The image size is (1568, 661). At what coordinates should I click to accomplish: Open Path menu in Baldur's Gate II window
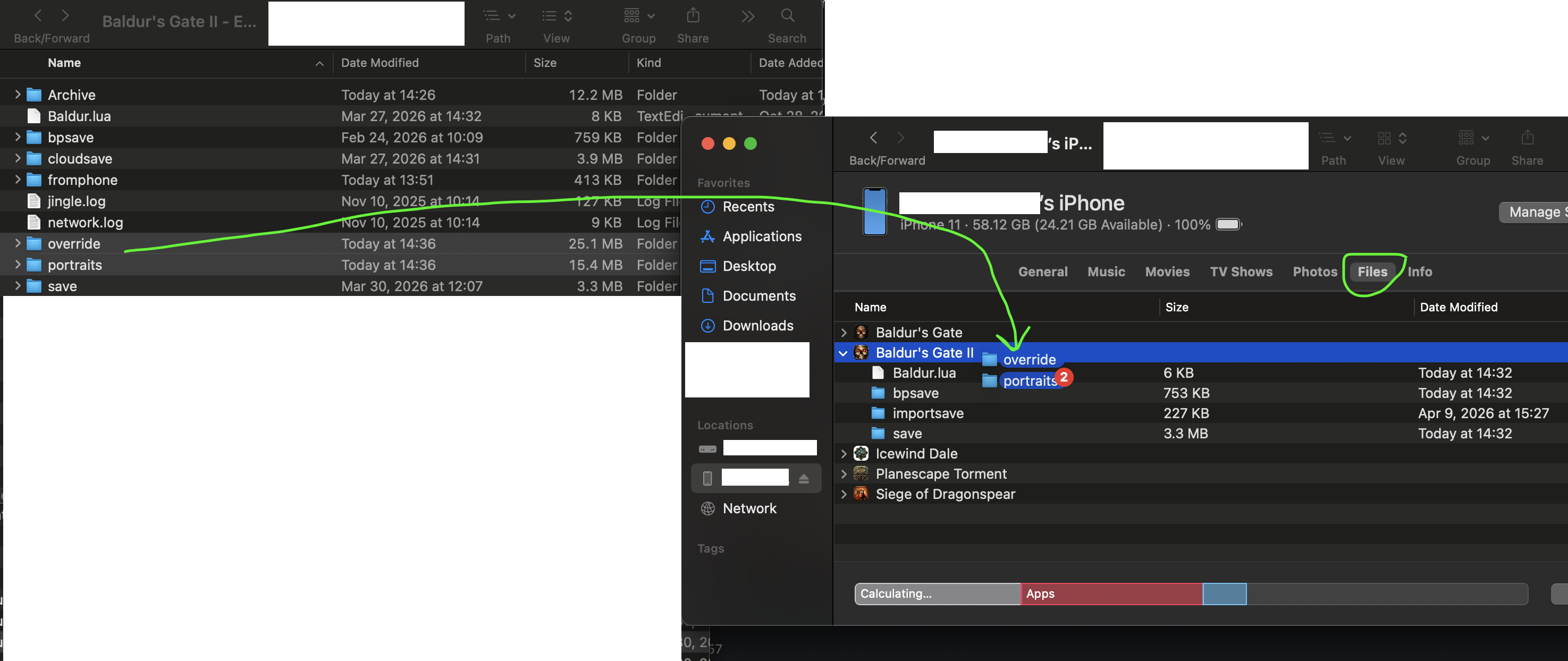[499, 16]
